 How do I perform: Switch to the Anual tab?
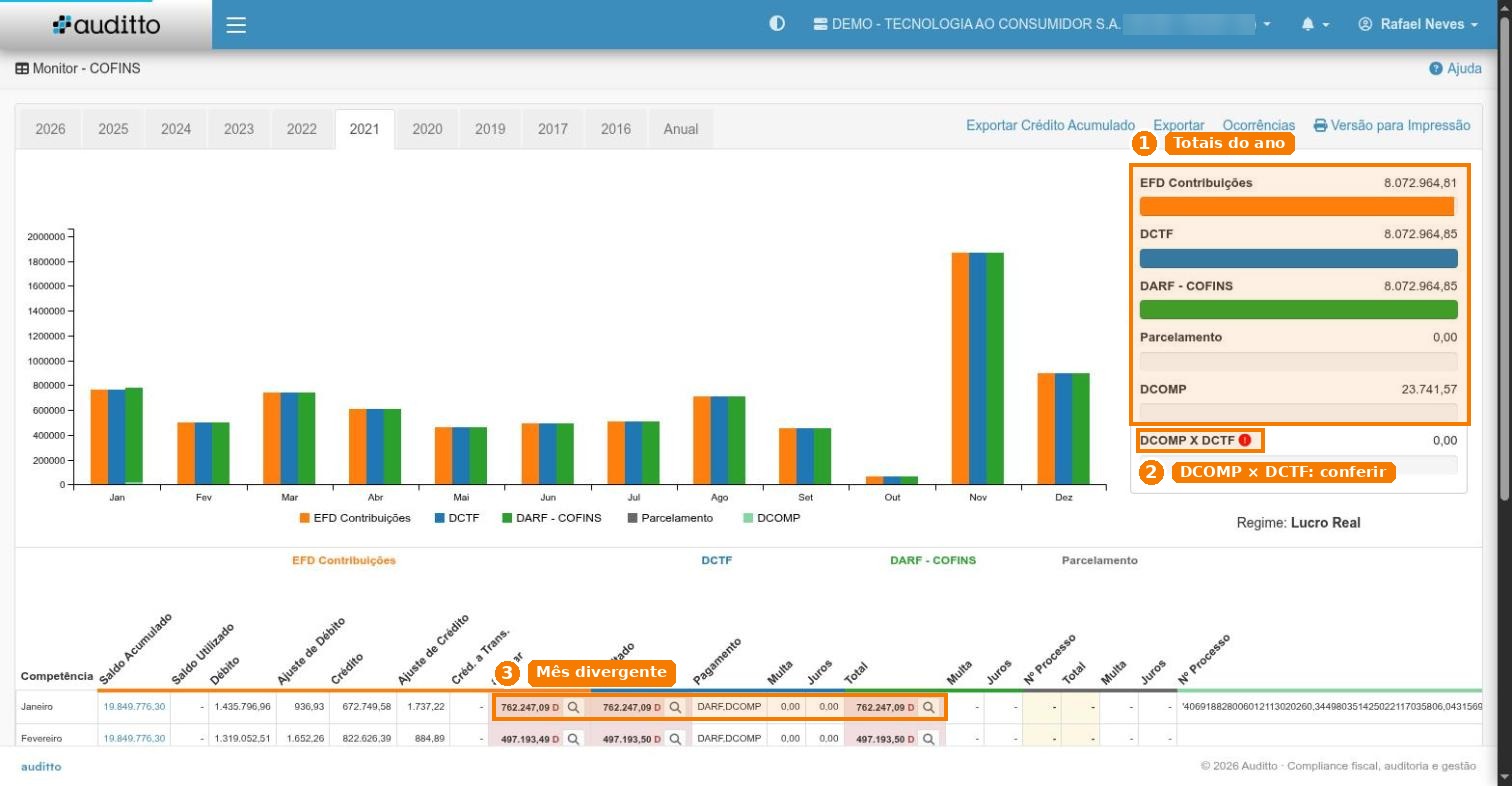pos(681,129)
